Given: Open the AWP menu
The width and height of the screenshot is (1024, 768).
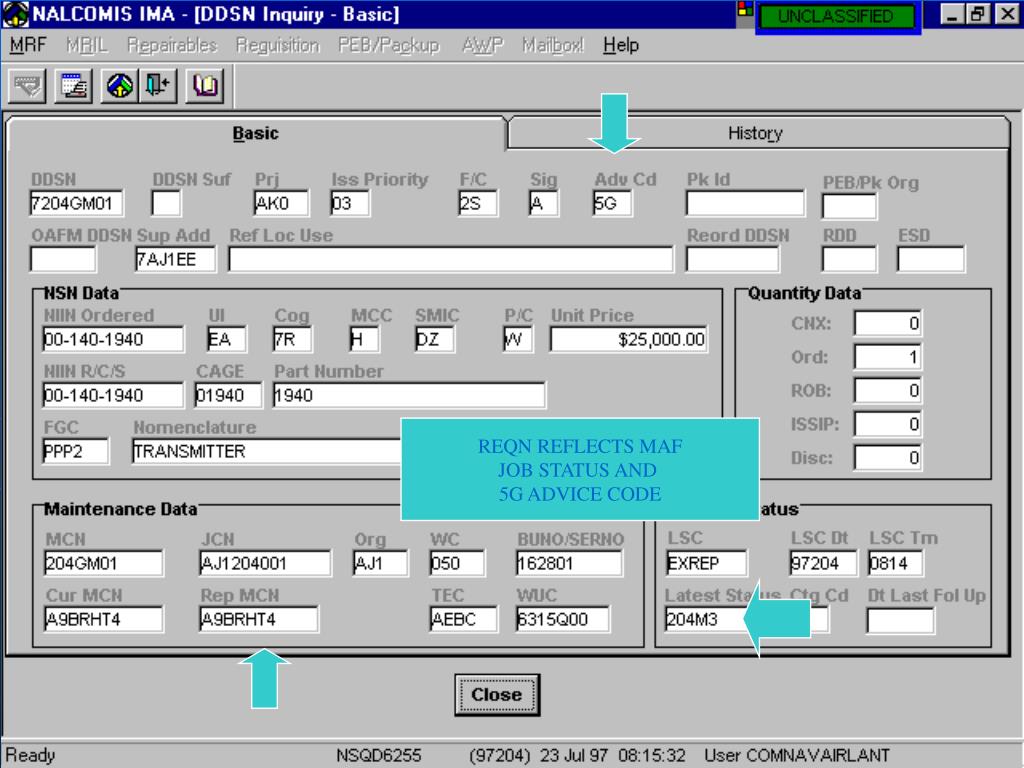Looking at the screenshot, I should click(x=483, y=45).
